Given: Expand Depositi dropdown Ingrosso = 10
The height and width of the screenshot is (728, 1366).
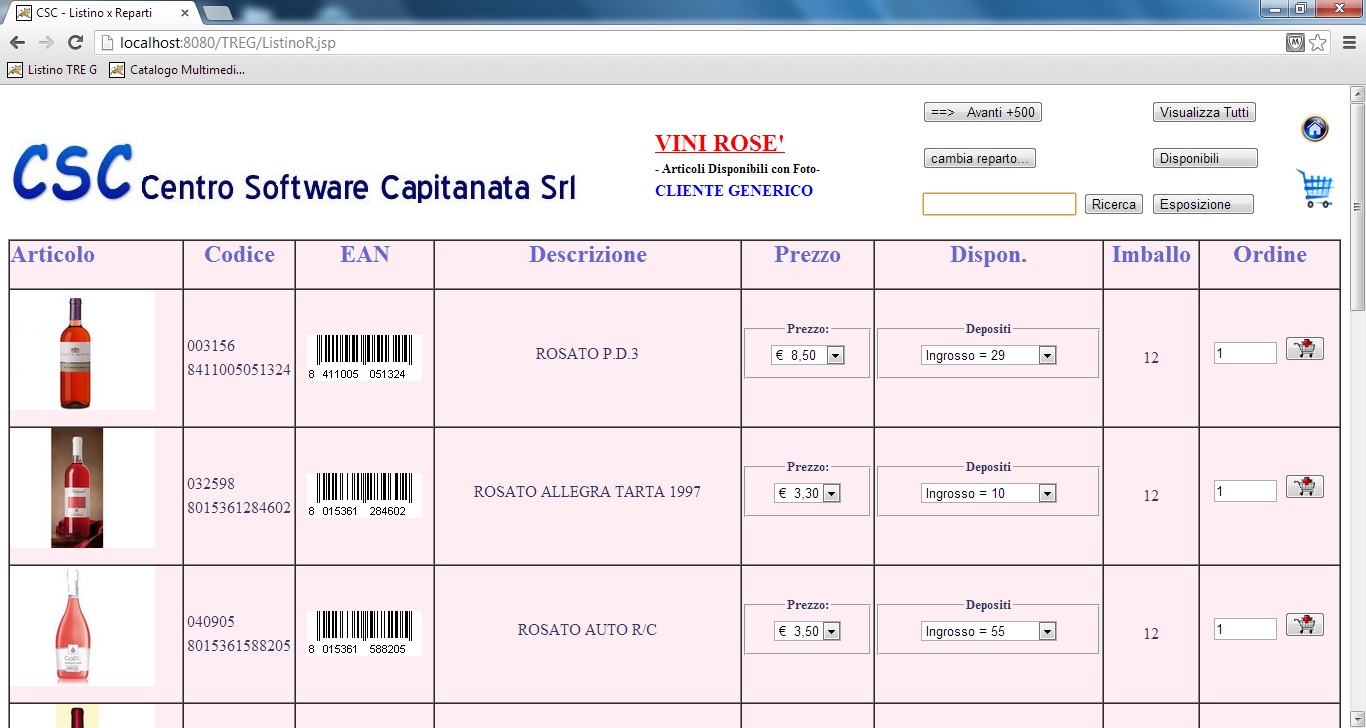Looking at the screenshot, I should [x=988, y=493].
